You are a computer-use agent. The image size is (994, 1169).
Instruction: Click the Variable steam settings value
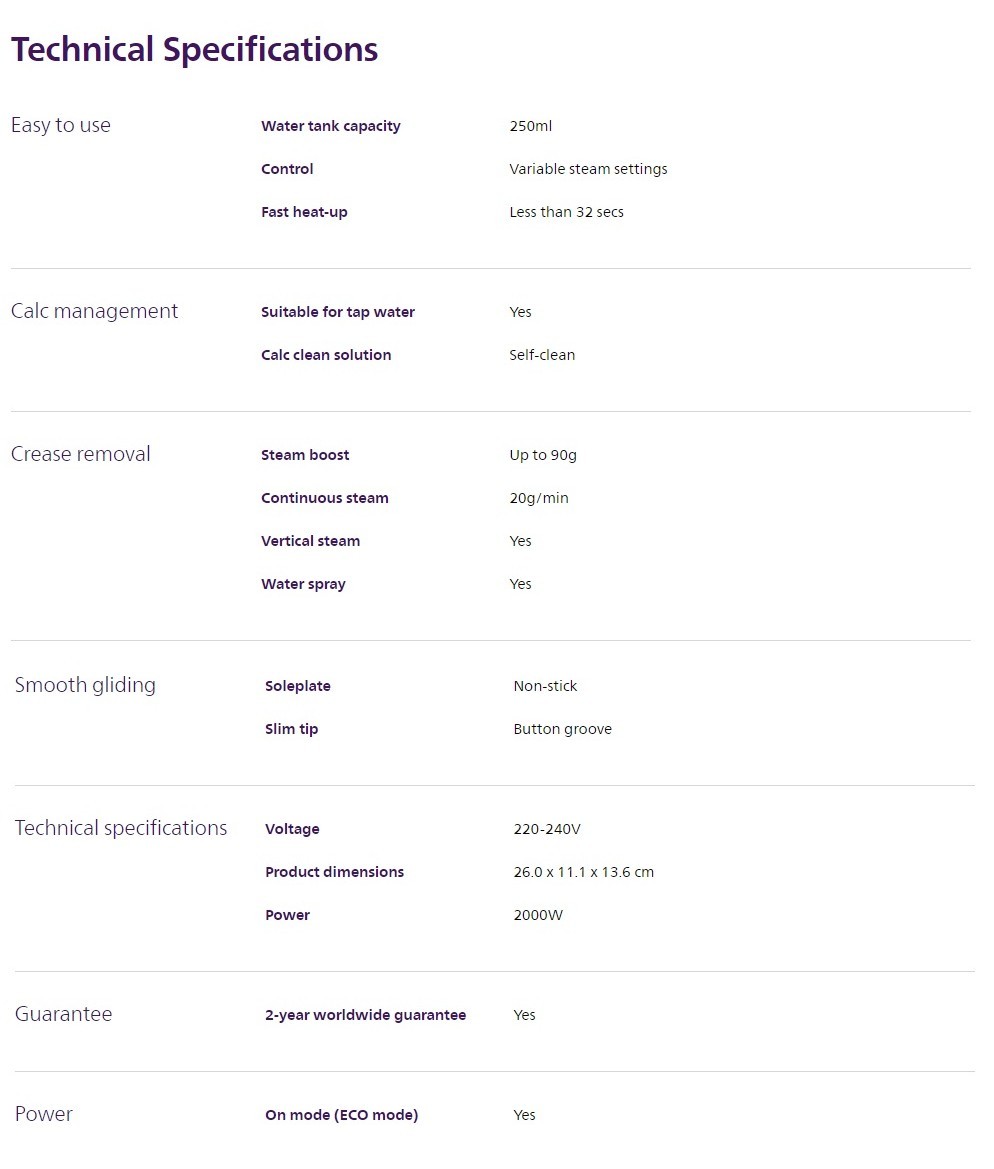[x=588, y=169]
